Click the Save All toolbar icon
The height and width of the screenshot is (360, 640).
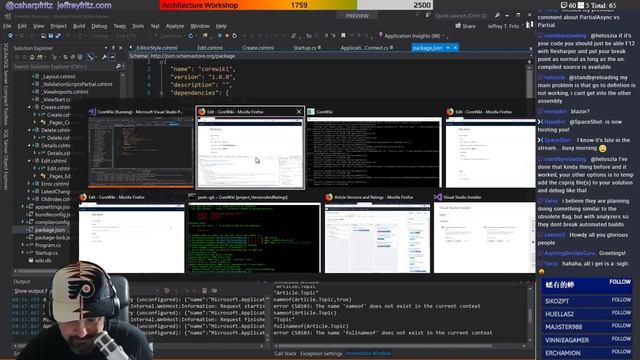pyautogui.click(x=58, y=36)
